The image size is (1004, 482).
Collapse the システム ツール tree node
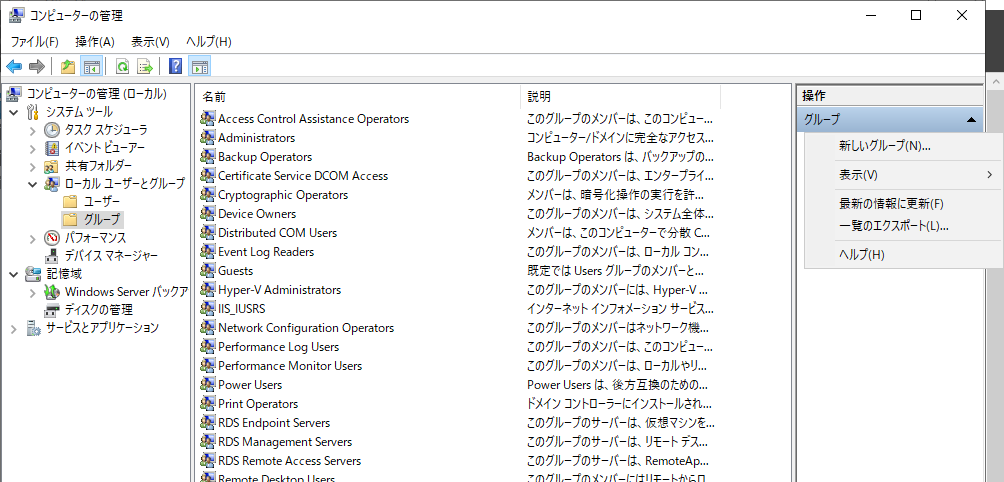tap(13, 112)
